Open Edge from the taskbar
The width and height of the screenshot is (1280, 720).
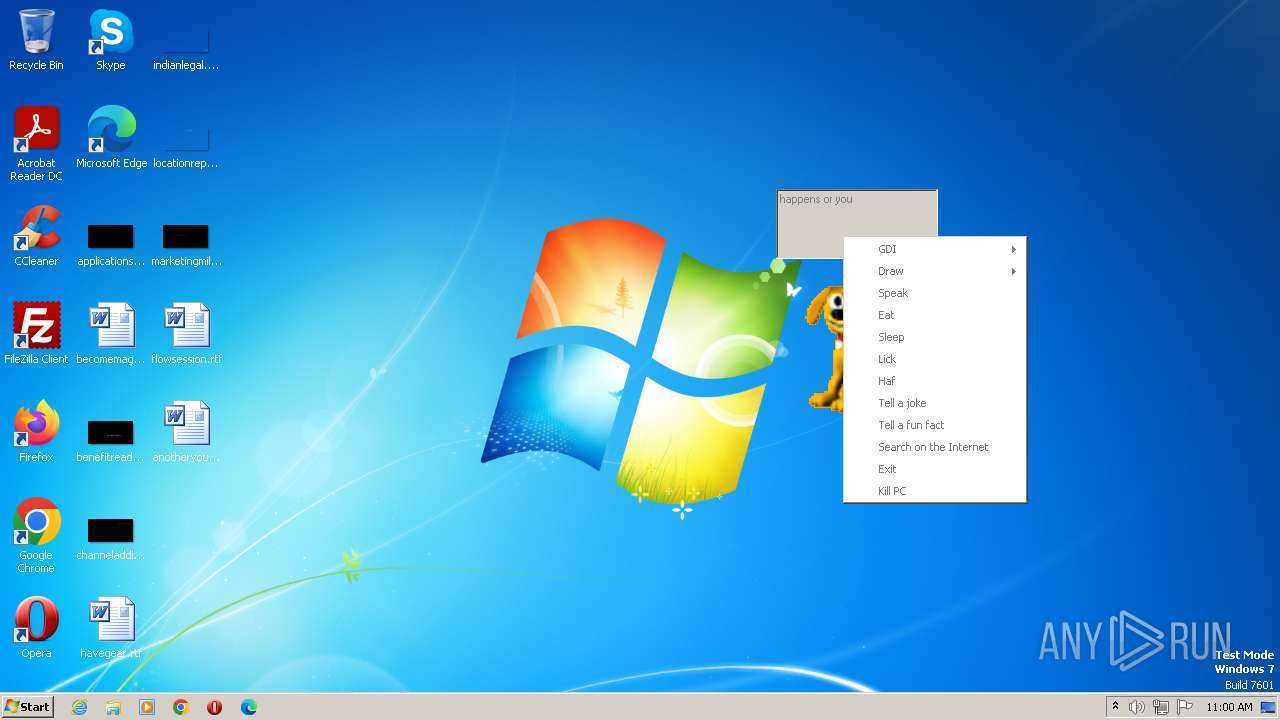pos(249,707)
